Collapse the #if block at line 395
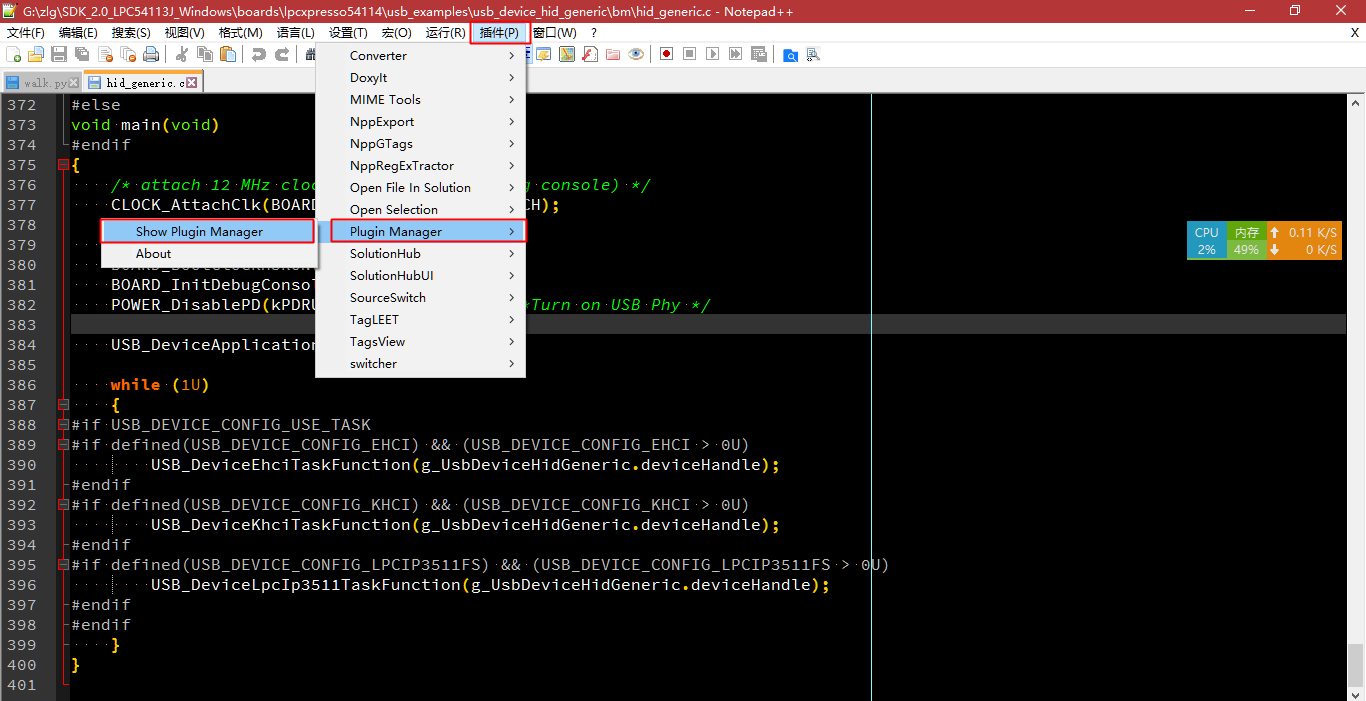The height and width of the screenshot is (701, 1366). click(64, 565)
